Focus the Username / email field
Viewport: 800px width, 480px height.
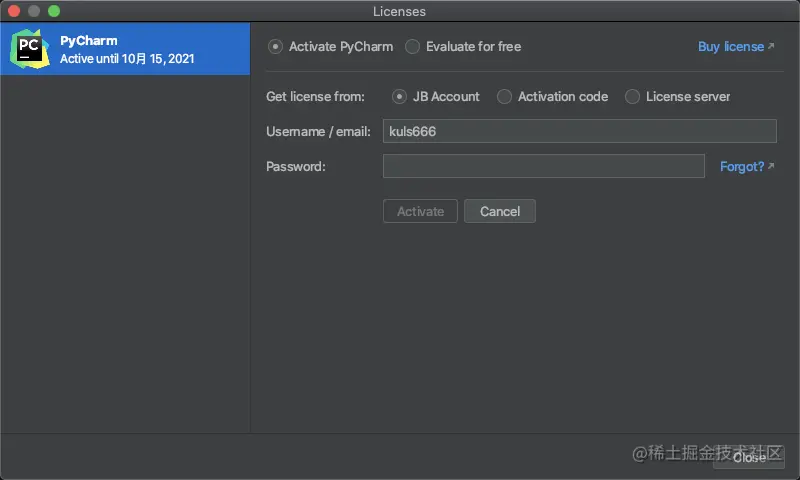pos(580,131)
